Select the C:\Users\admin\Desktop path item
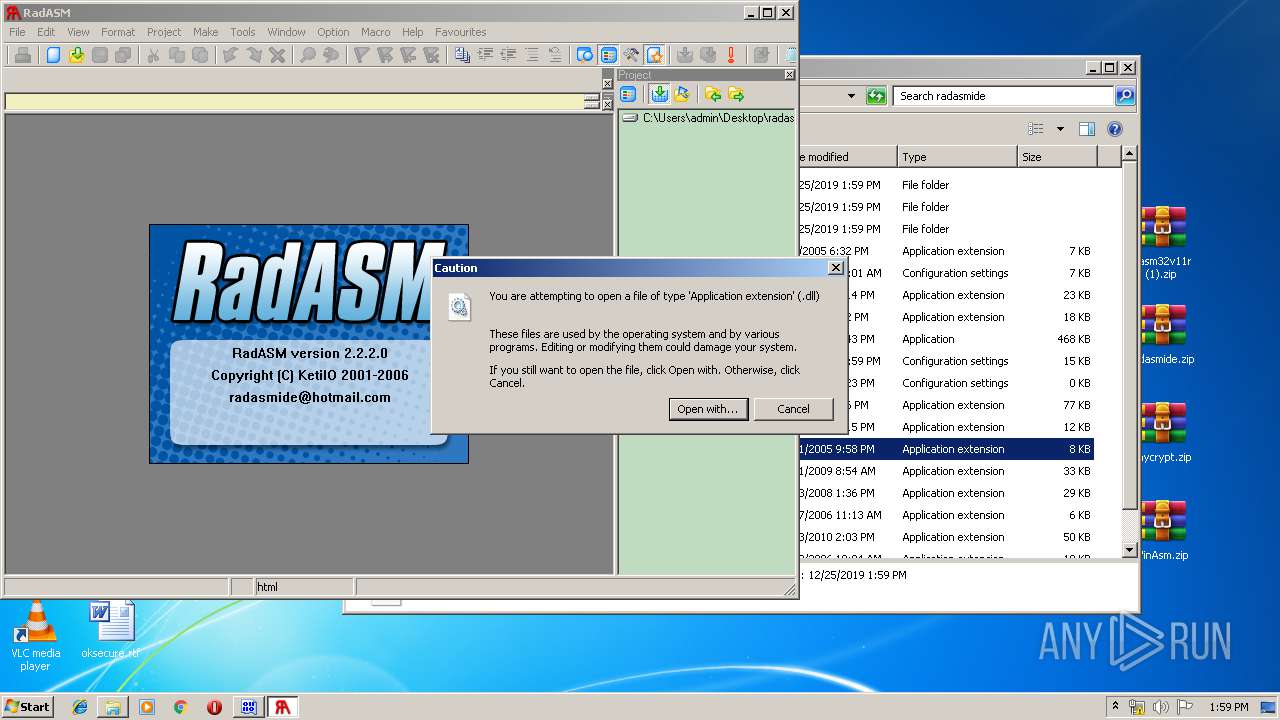 [708, 118]
